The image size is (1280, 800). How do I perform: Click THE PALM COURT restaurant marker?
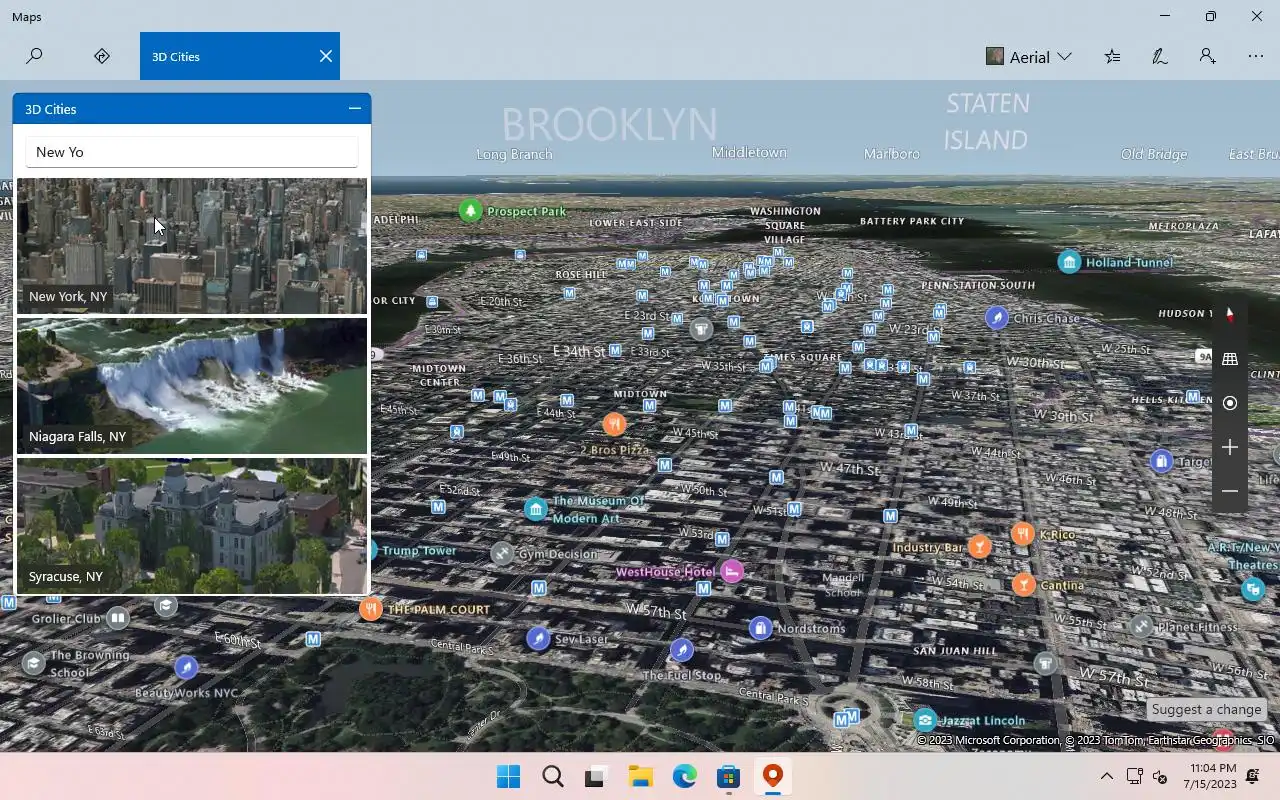coord(371,608)
